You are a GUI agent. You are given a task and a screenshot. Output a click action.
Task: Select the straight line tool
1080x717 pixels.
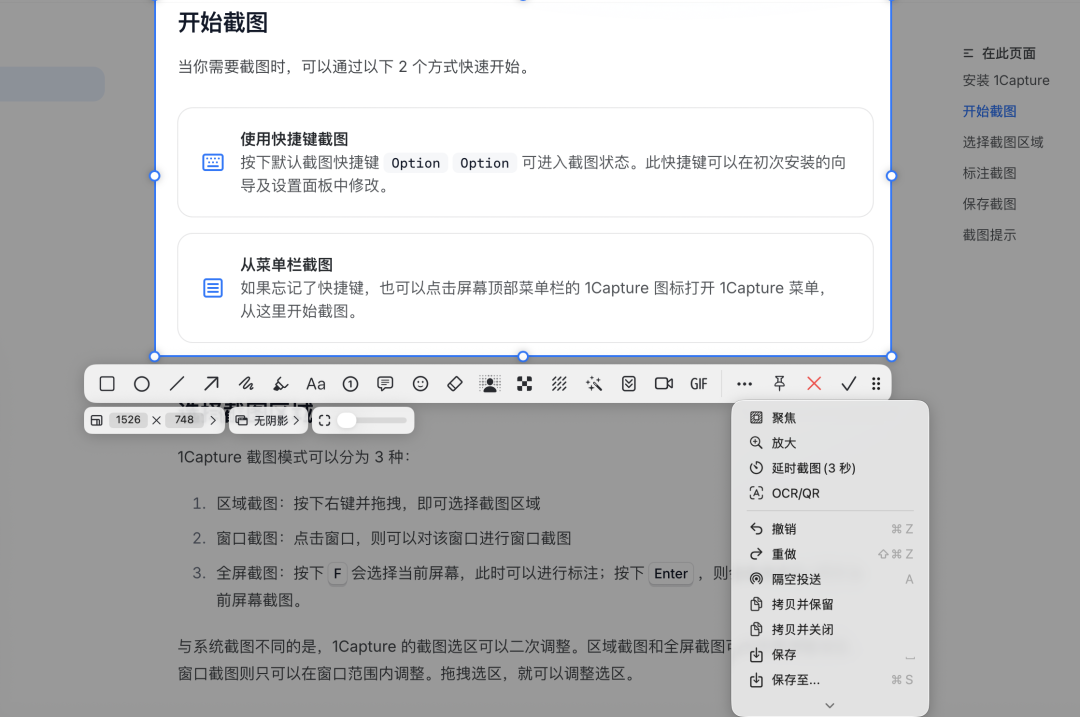[177, 384]
